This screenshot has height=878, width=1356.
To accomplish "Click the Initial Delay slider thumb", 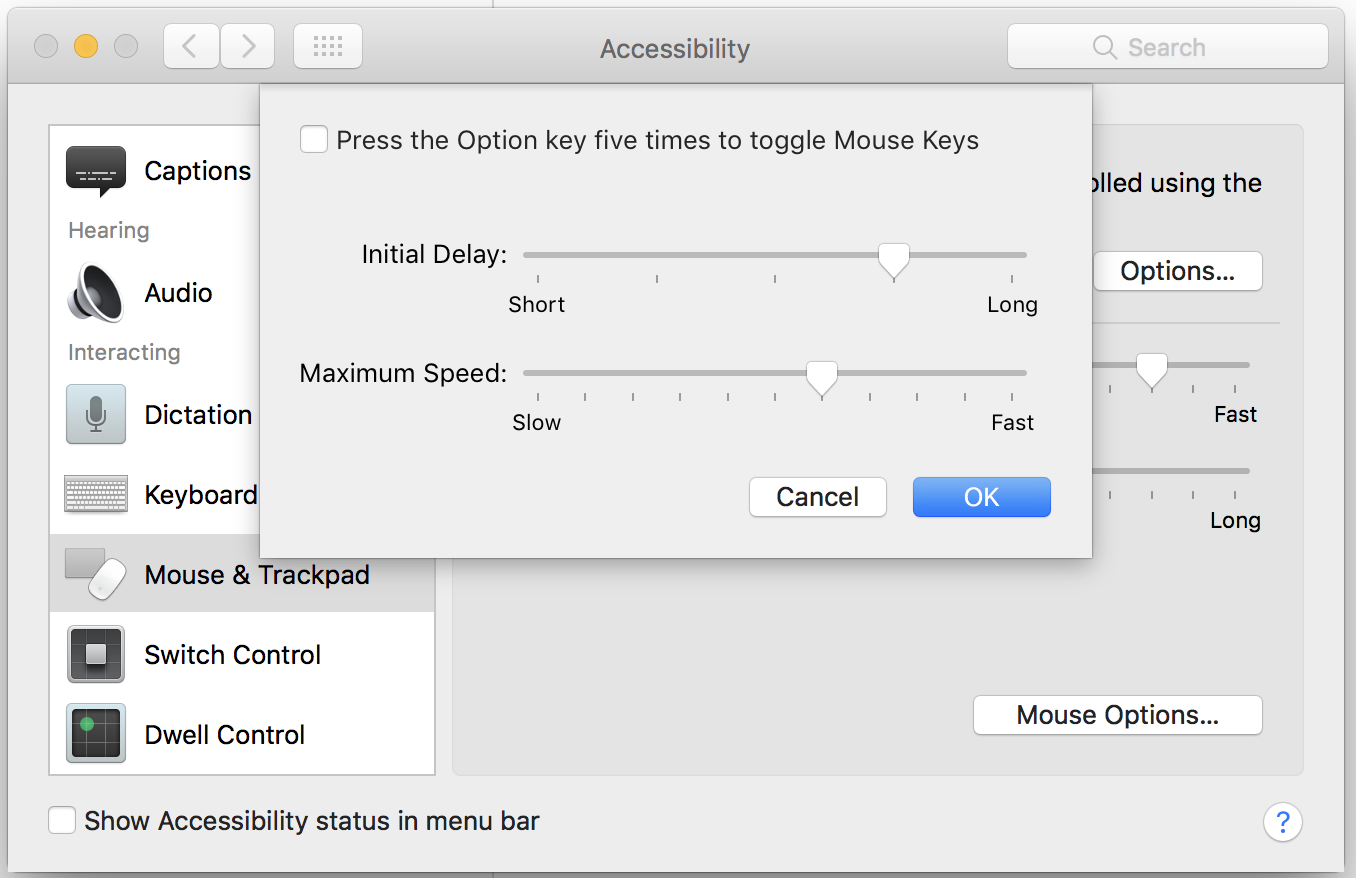I will point(893,259).
